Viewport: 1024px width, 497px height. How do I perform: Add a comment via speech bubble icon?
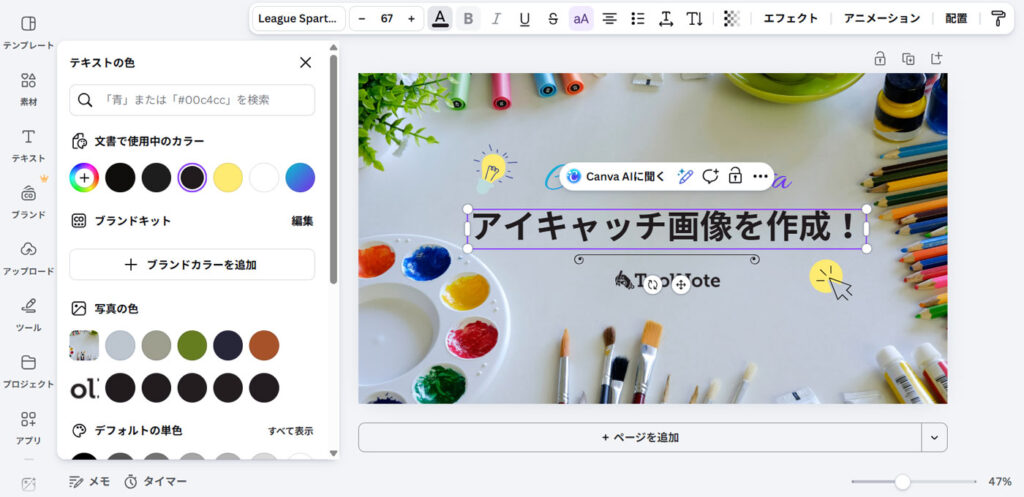pos(710,176)
